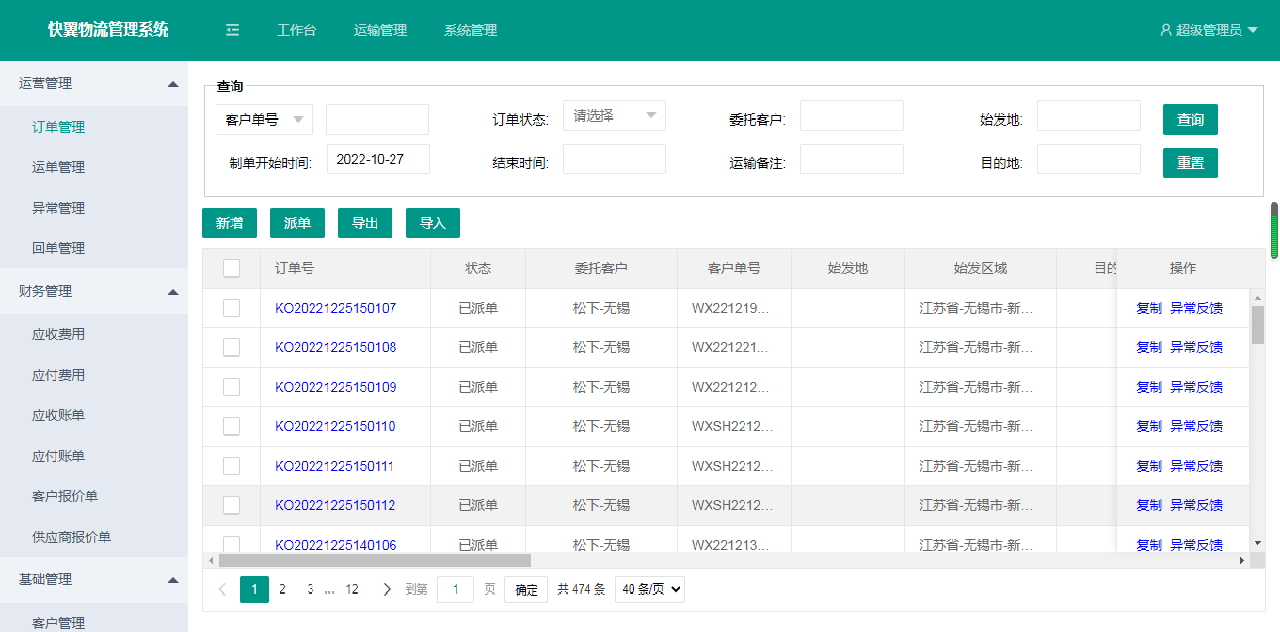Open the 超级管理员 user dropdown

(x=1208, y=30)
